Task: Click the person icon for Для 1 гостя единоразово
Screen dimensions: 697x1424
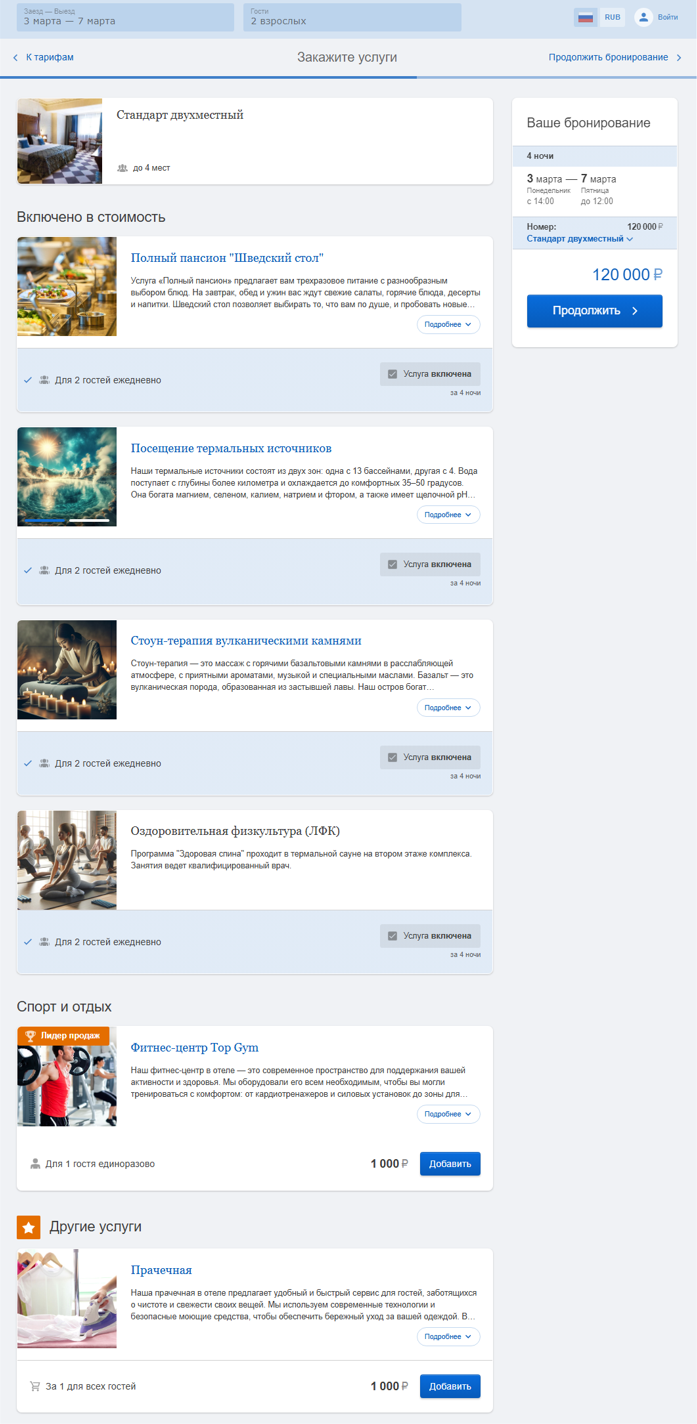Action: point(36,1164)
